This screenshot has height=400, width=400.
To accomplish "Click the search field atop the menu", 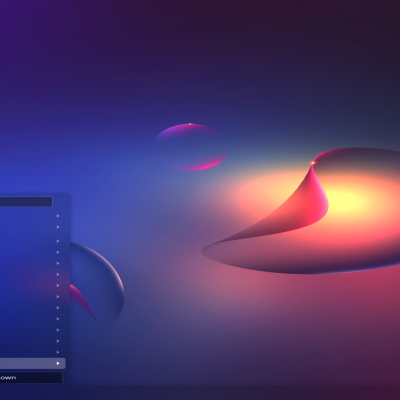I will click(x=26, y=202).
